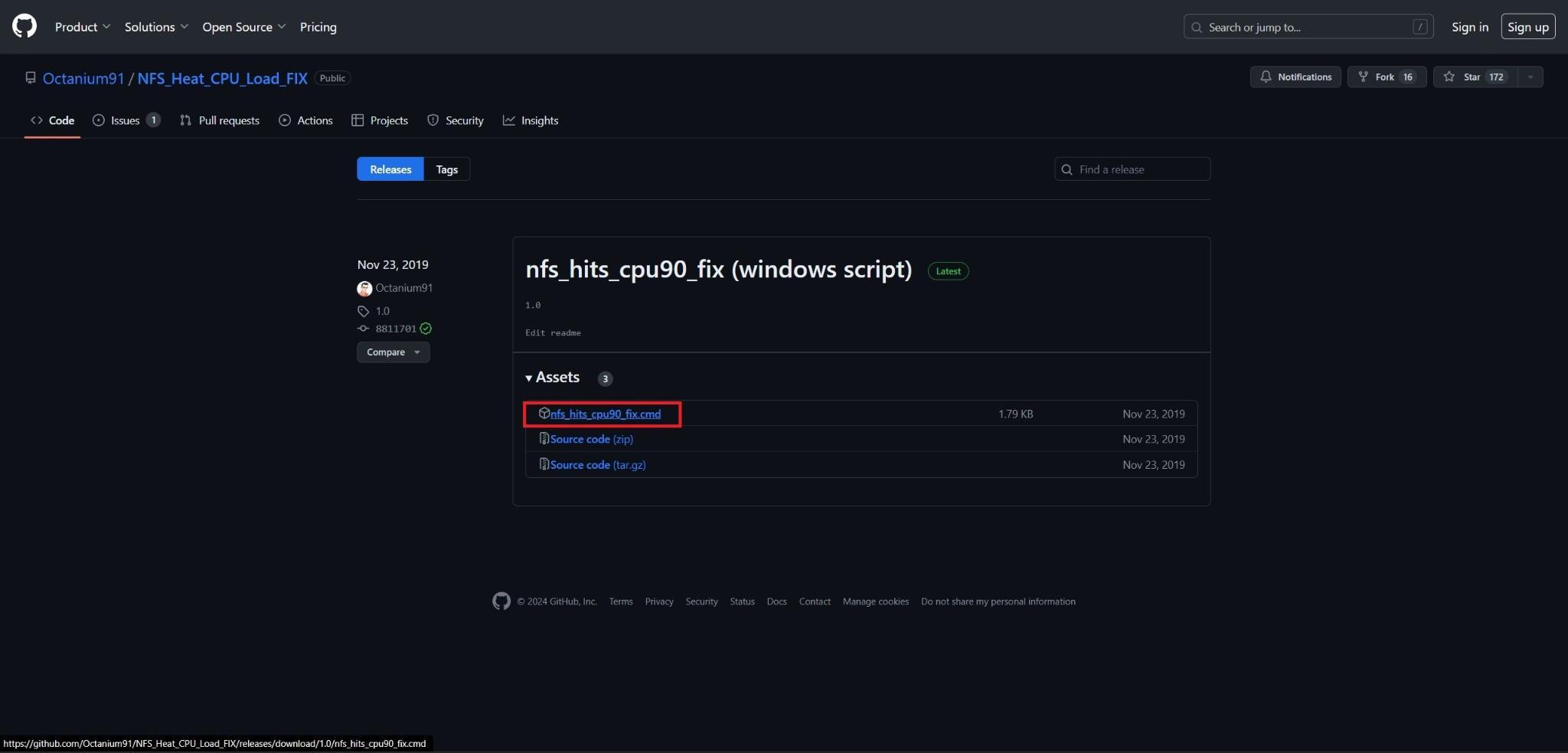The image size is (1568, 753).
Task: Click the footer GitHub logo
Action: coord(501,601)
